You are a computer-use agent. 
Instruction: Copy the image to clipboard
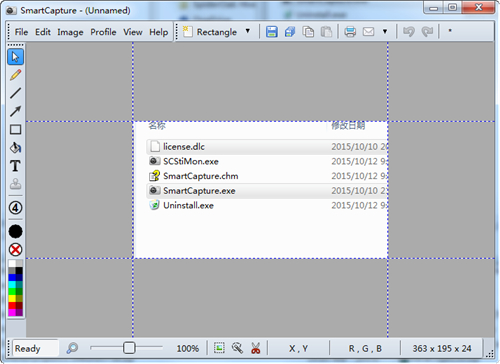[x=308, y=32]
